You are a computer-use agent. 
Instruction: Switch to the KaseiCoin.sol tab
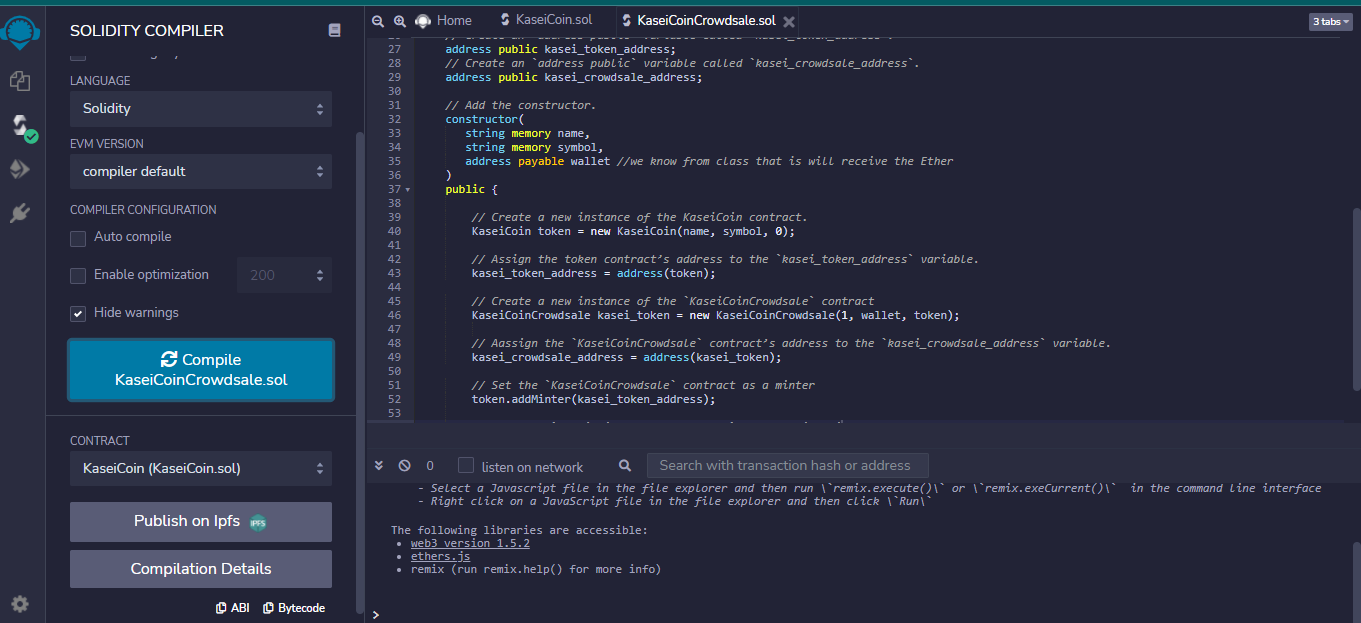[546, 20]
